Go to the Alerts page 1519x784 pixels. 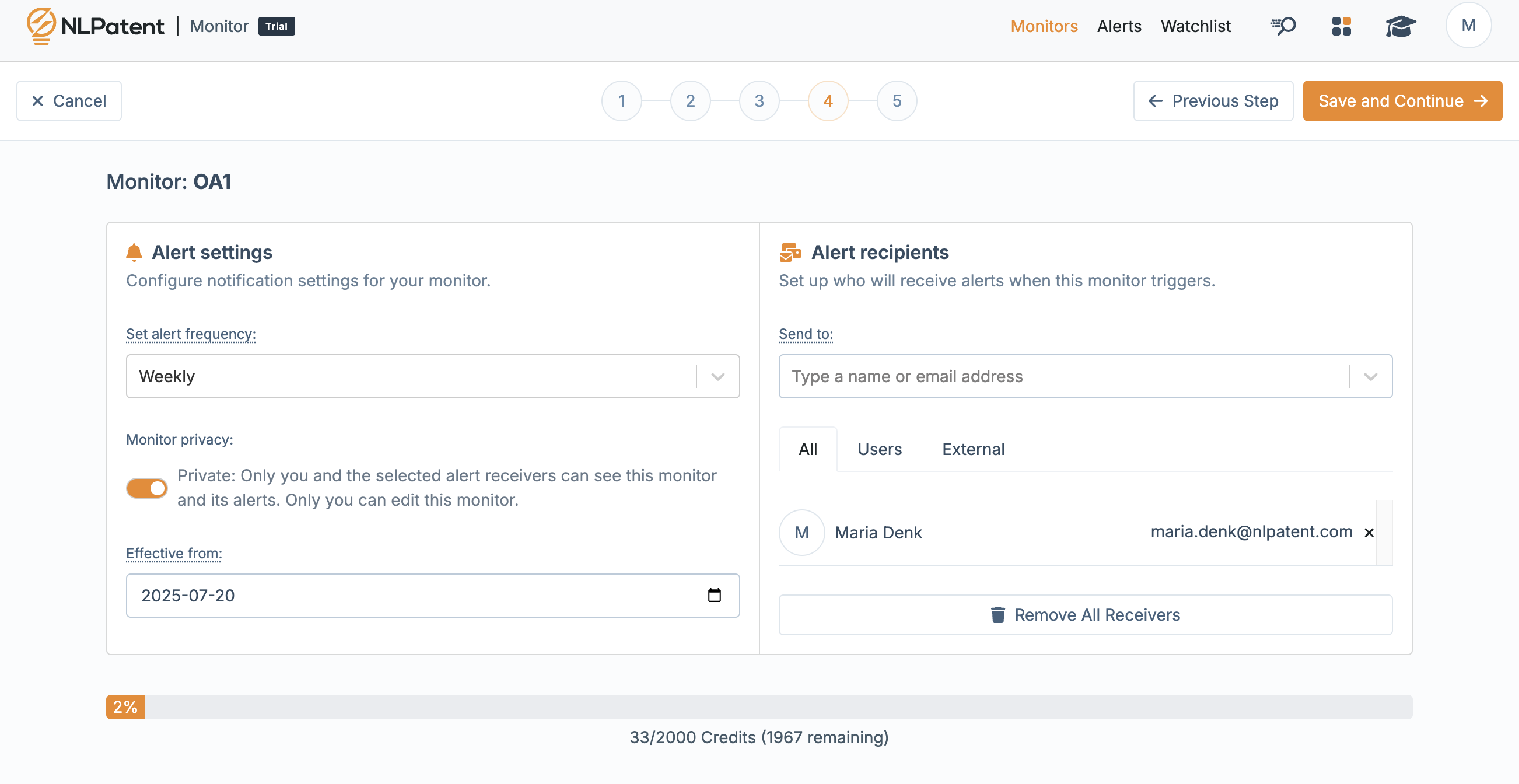(x=1119, y=26)
